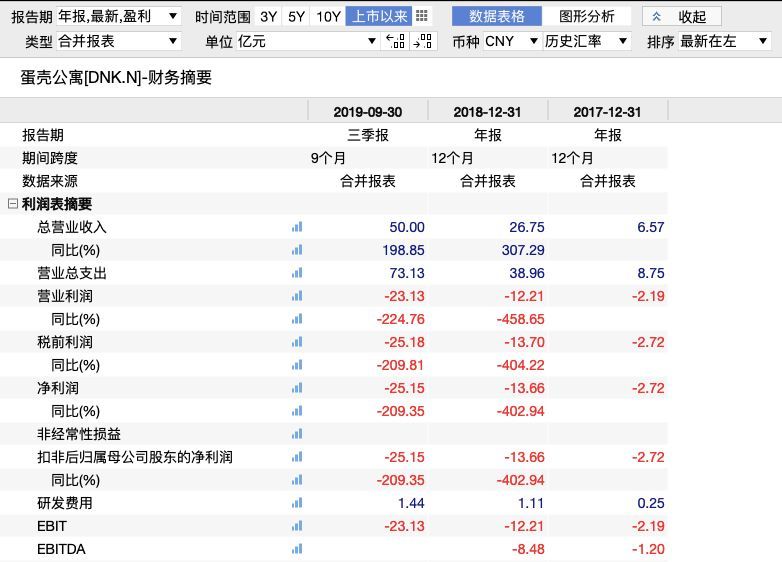Open chart icon for 研发费用 row
This screenshot has height=562, width=782.
point(297,503)
